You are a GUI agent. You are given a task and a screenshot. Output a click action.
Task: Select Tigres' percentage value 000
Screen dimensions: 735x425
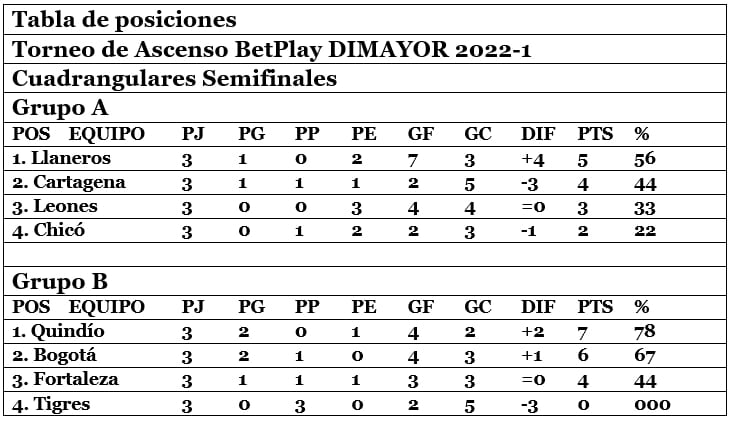[652, 404]
